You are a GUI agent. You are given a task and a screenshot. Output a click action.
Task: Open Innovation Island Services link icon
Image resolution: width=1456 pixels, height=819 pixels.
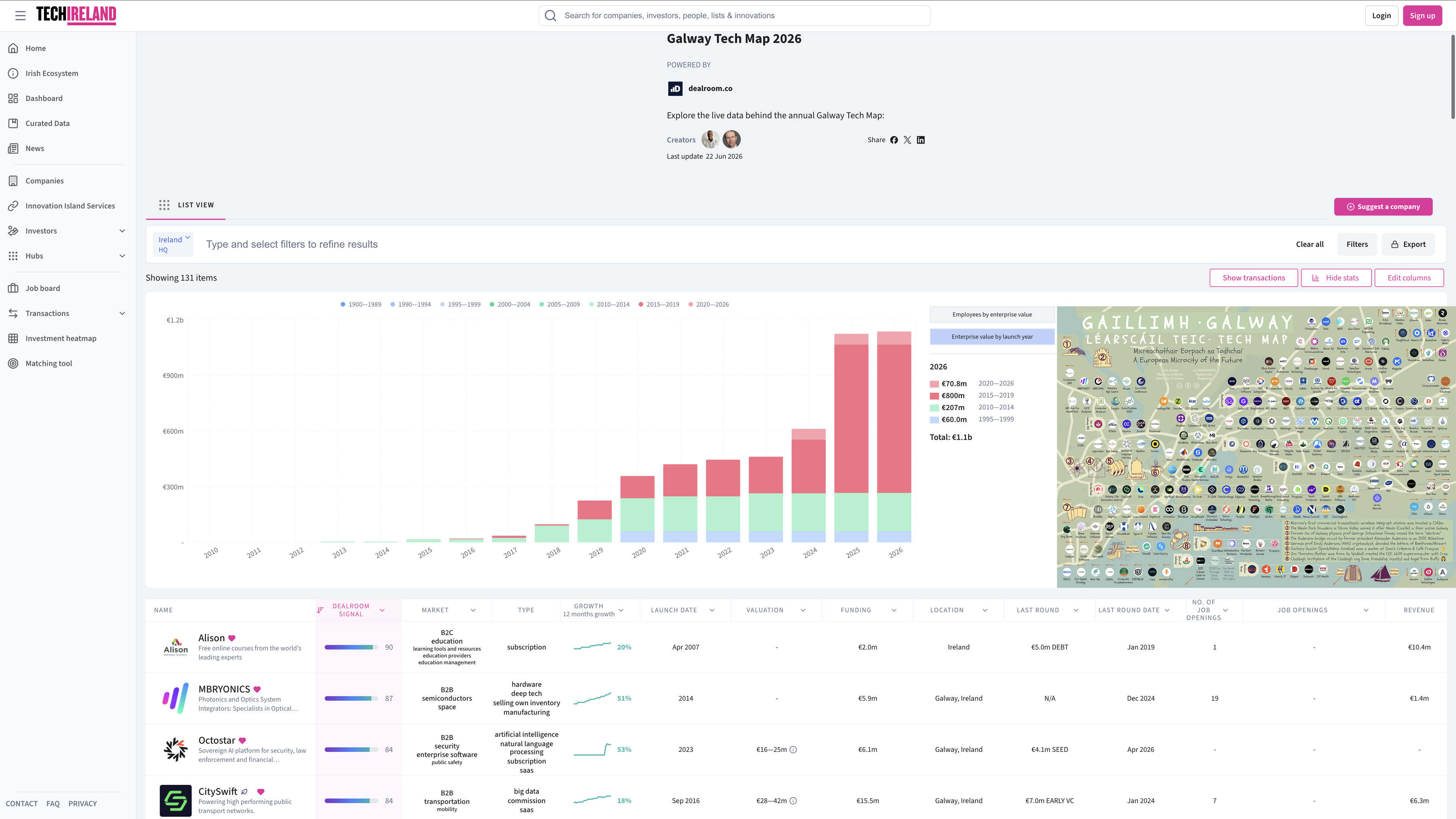[x=13, y=206]
